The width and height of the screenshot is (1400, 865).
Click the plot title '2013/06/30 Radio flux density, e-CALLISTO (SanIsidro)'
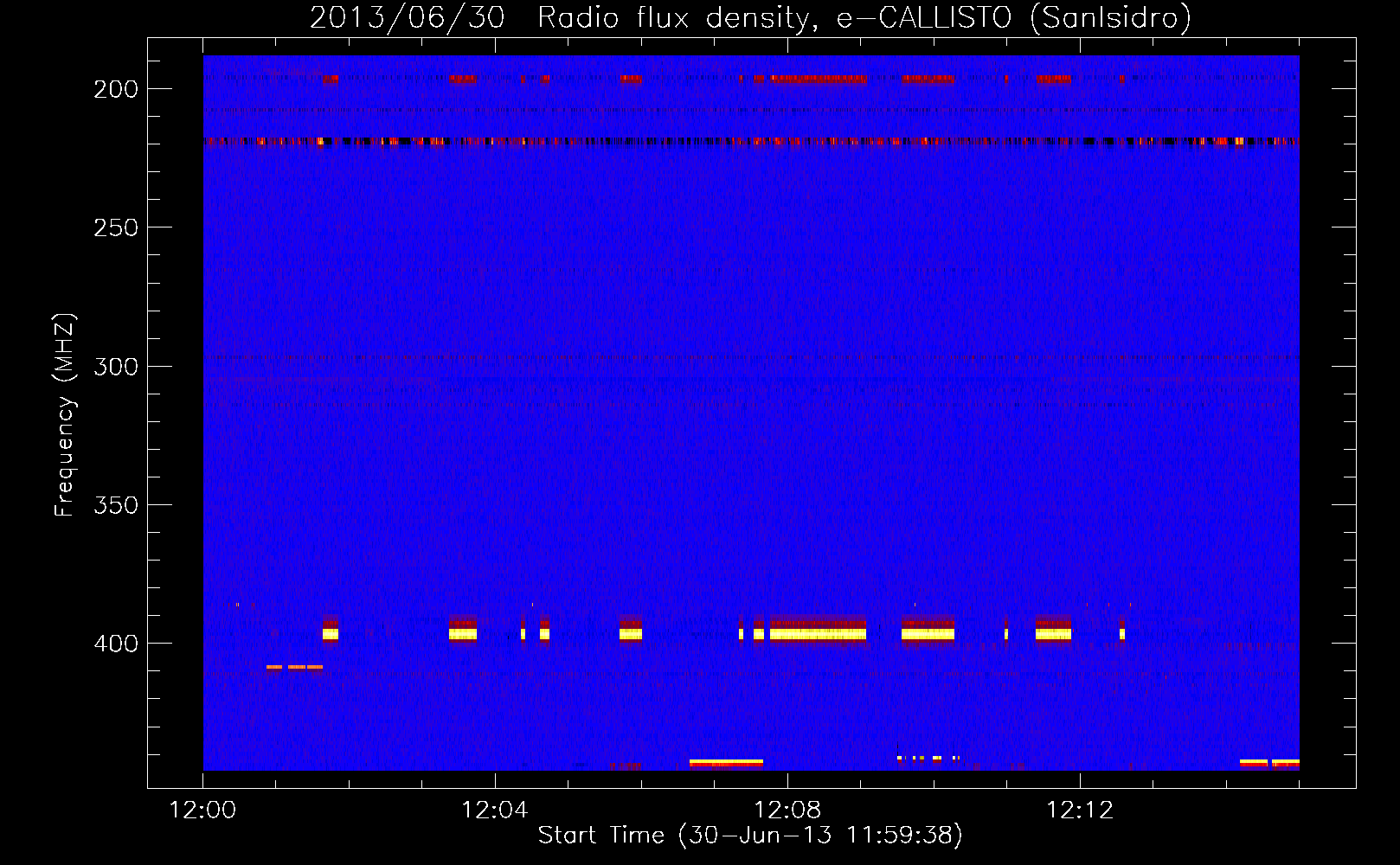pos(750,18)
